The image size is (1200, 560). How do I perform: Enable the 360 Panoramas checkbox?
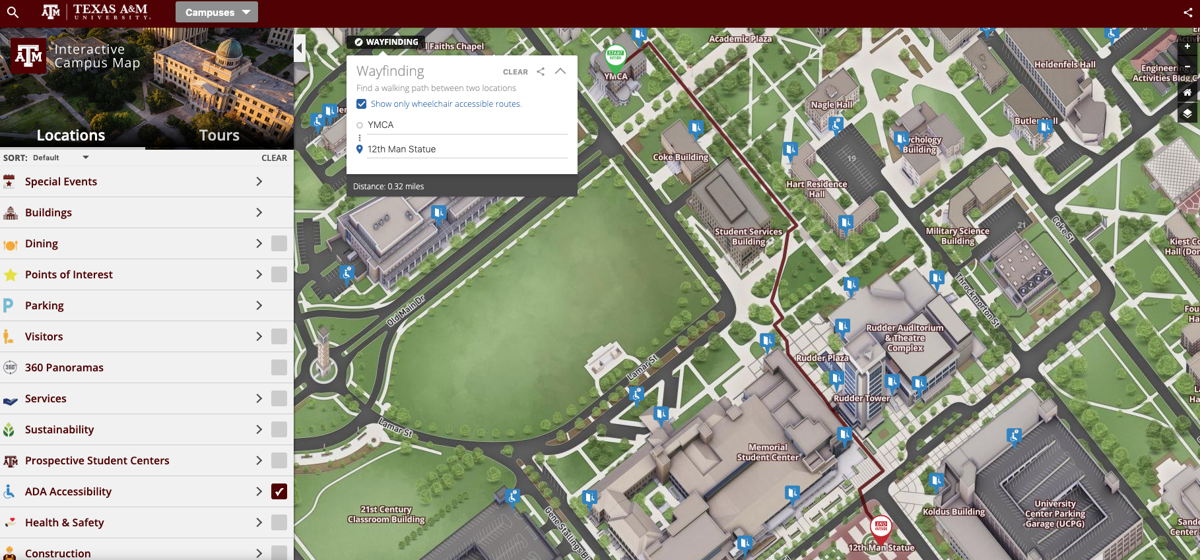pyautogui.click(x=279, y=368)
